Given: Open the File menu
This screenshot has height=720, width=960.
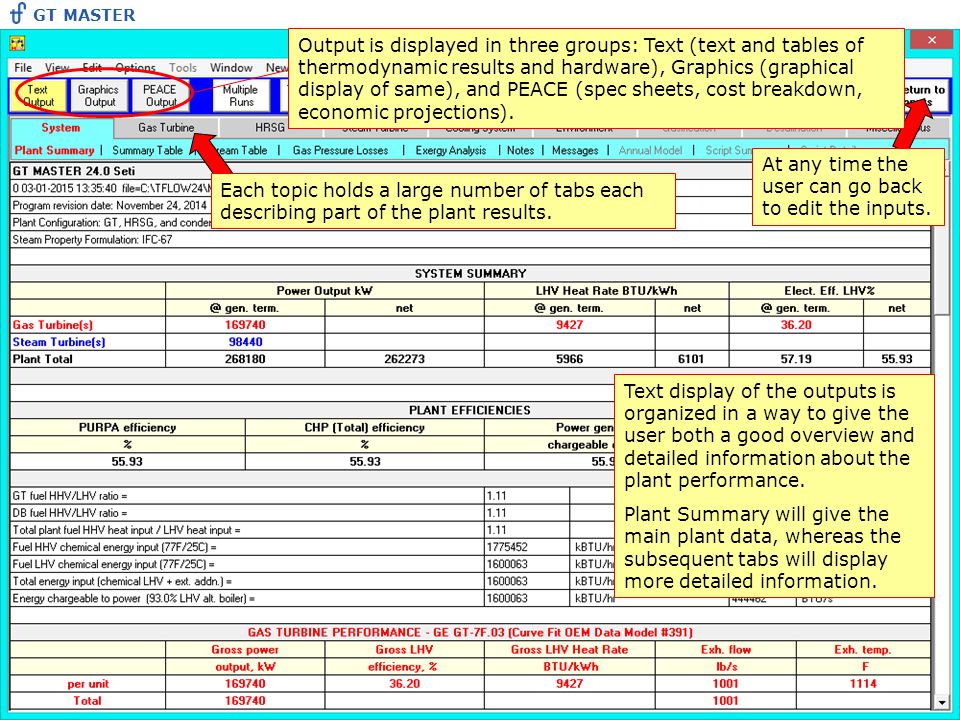Looking at the screenshot, I should tap(23, 67).
